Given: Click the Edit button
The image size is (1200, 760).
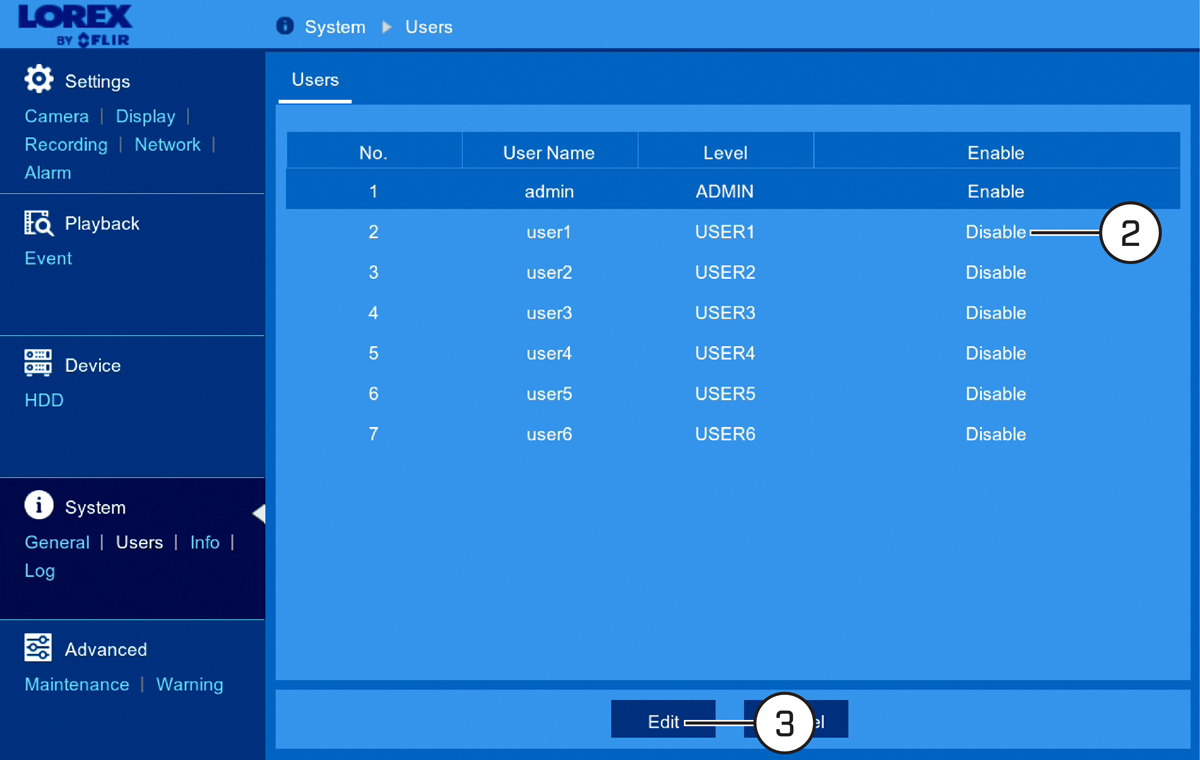Looking at the screenshot, I should (x=663, y=719).
